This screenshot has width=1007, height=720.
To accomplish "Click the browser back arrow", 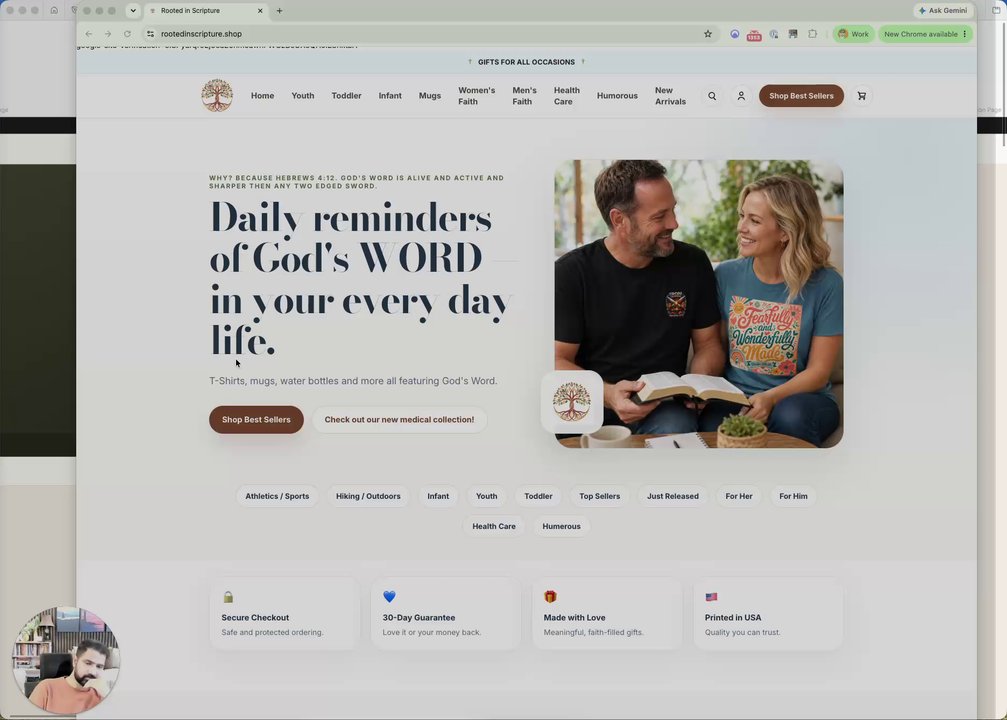I will point(89,34).
